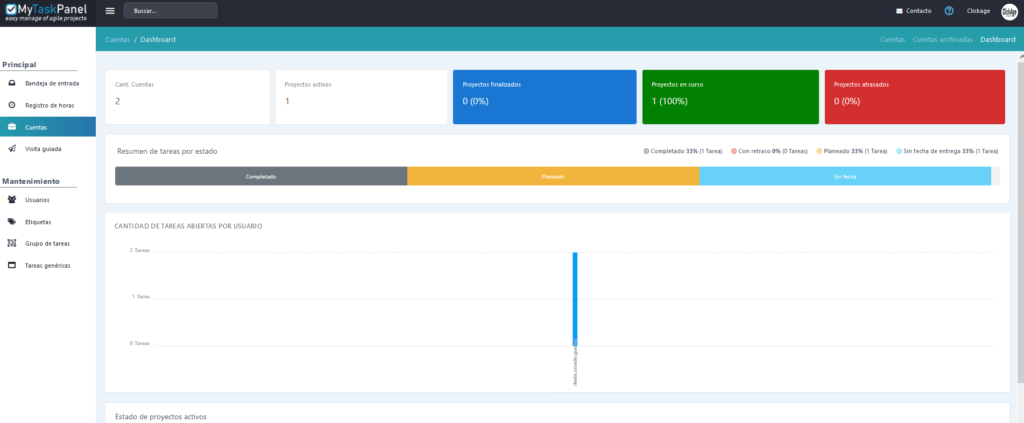Click the Mantenimiento section heading

click(x=31, y=181)
